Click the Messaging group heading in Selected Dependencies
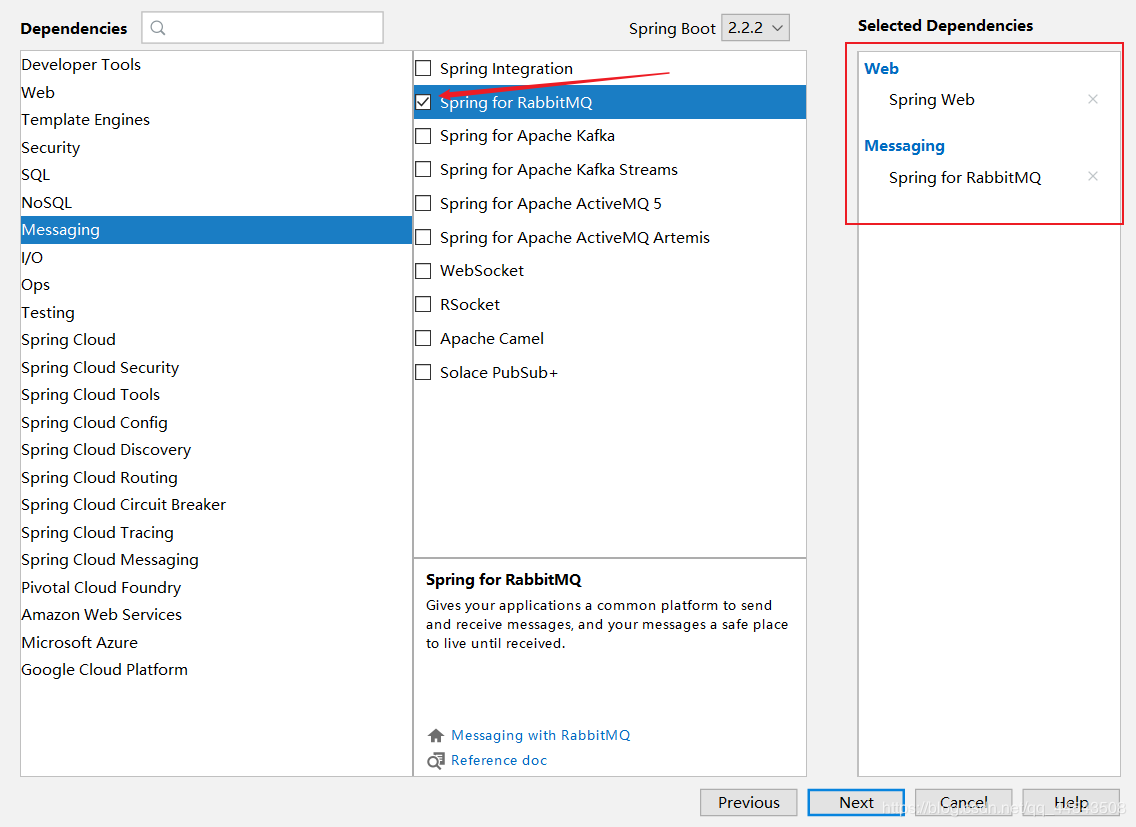This screenshot has height=827, width=1136. [x=904, y=146]
